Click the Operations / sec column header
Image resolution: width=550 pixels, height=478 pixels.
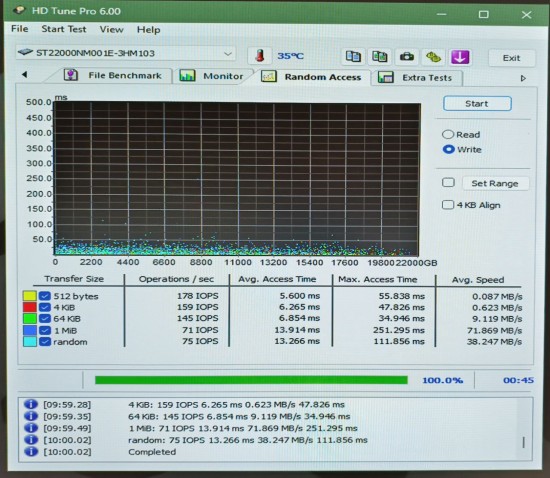coord(176,279)
